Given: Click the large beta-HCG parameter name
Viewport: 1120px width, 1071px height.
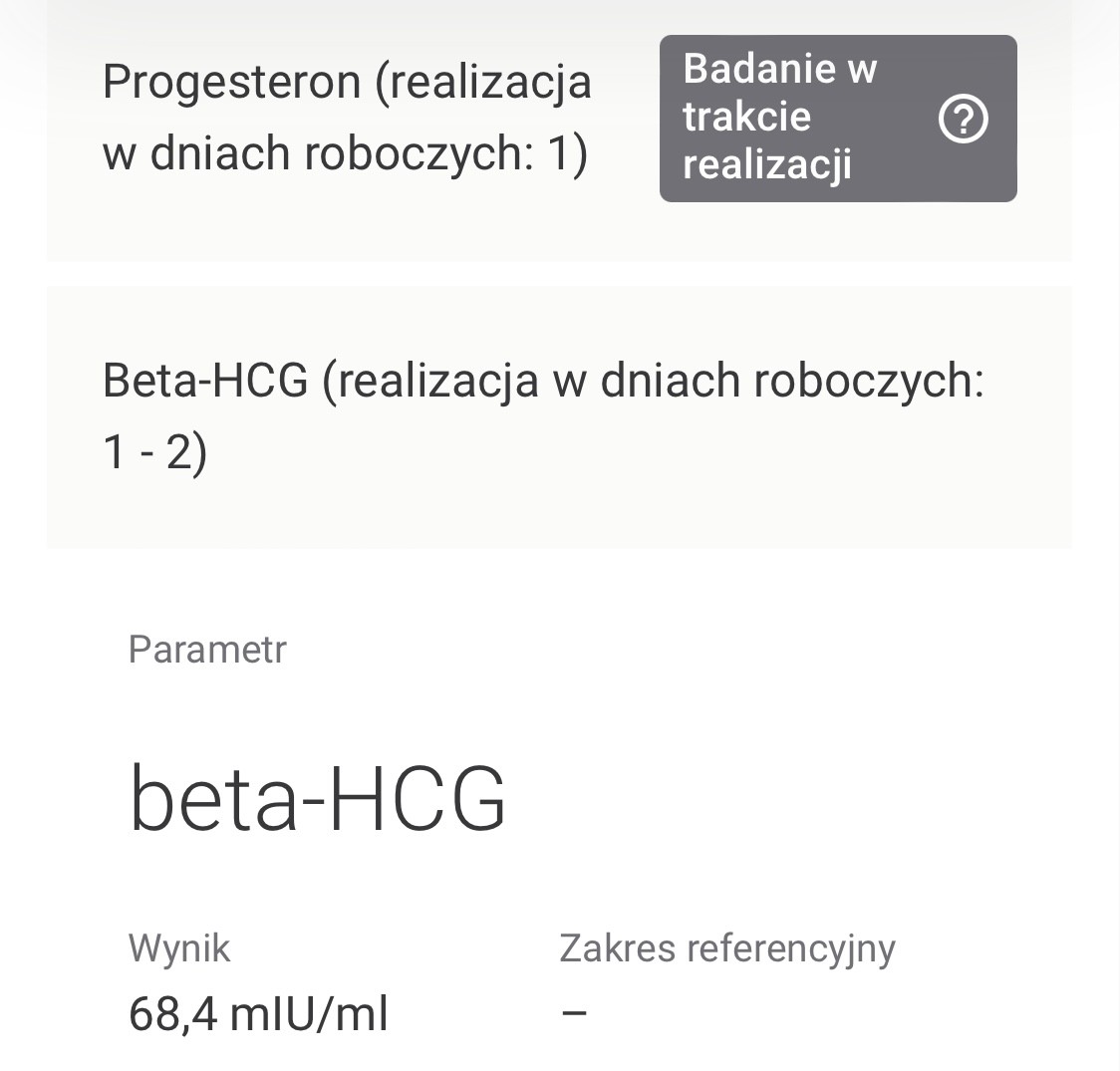Looking at the screenshot, I should (318, 799).
